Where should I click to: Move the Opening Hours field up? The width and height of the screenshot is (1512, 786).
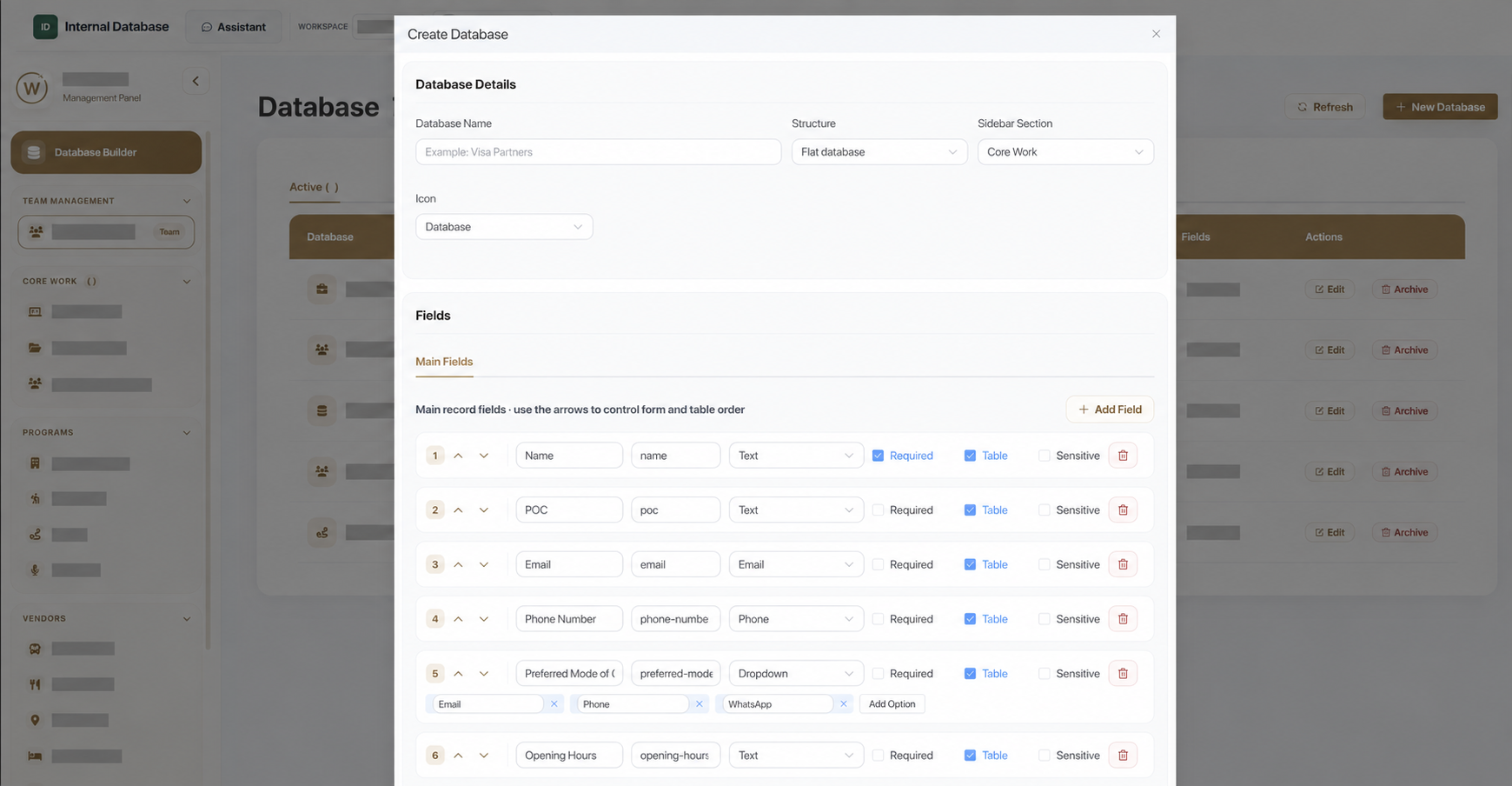tap(458, 756)
